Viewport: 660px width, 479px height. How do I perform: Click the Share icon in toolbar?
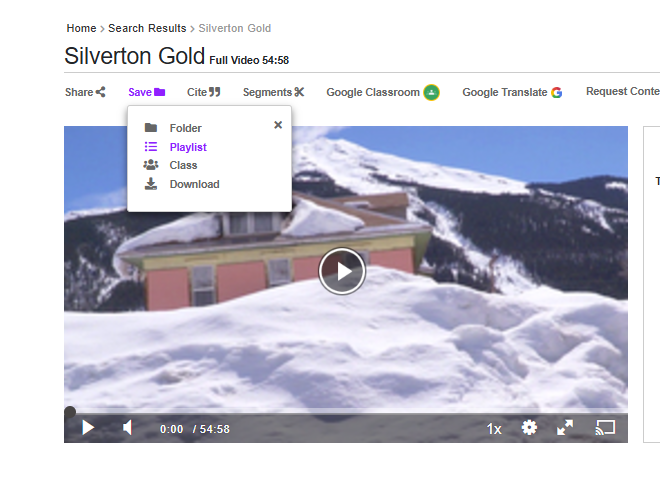coord(100,93)
